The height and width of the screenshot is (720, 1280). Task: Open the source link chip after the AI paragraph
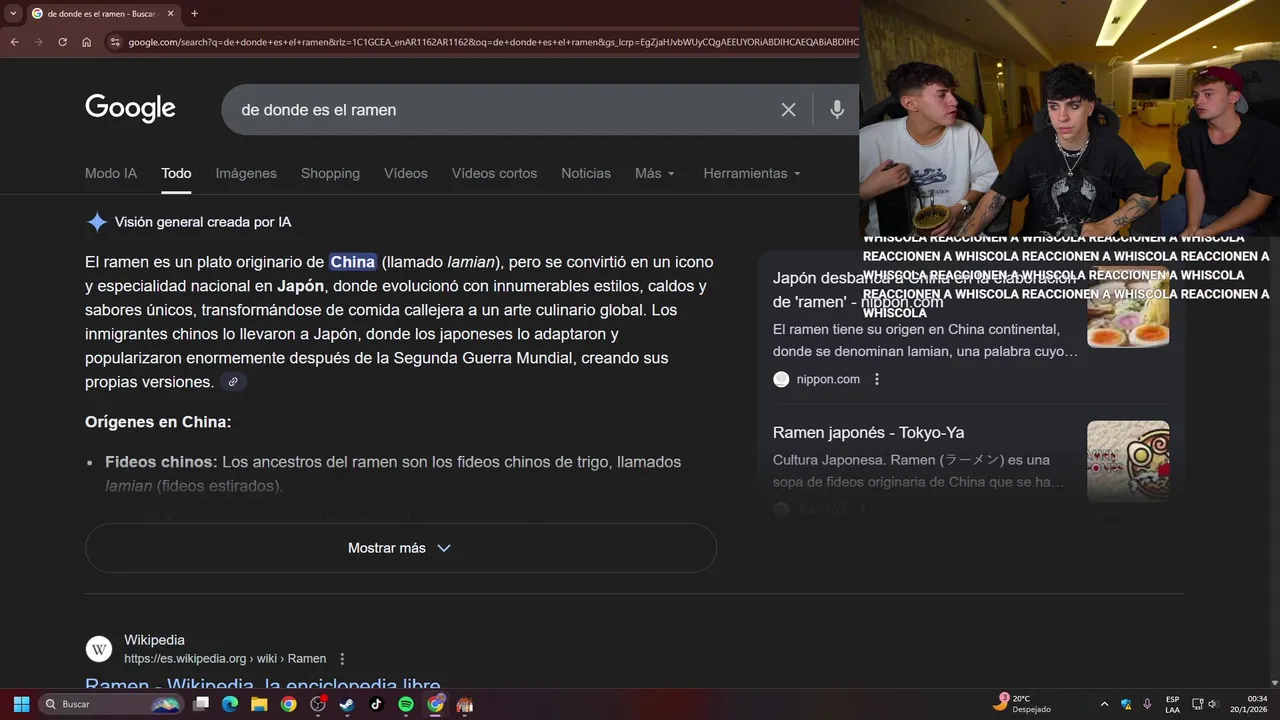click(x=232, y=382)
